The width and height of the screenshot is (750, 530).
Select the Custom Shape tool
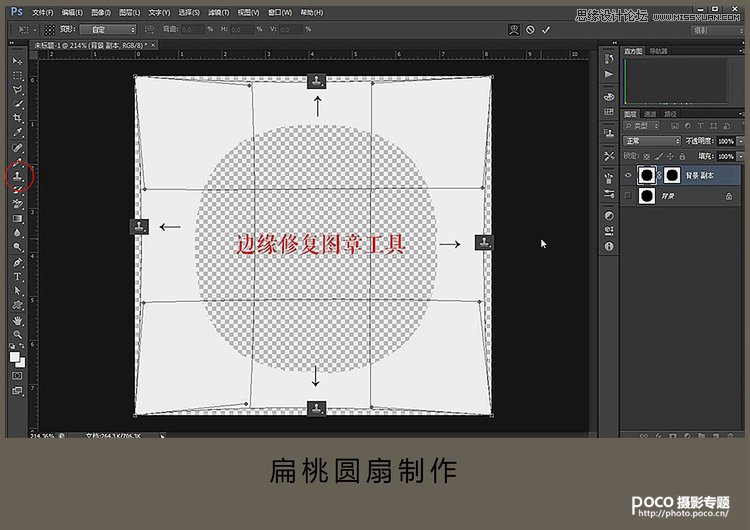(17, 305)
